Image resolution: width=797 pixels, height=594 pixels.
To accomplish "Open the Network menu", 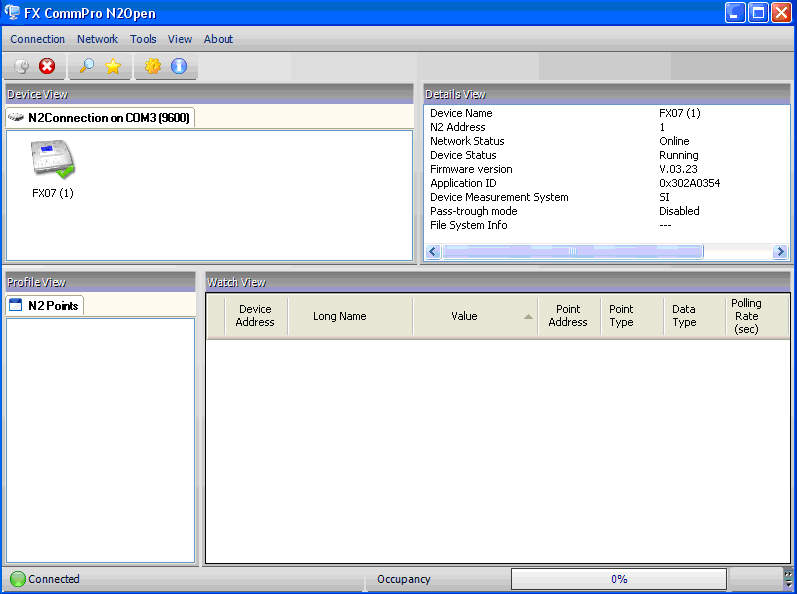I will point(98,39).
